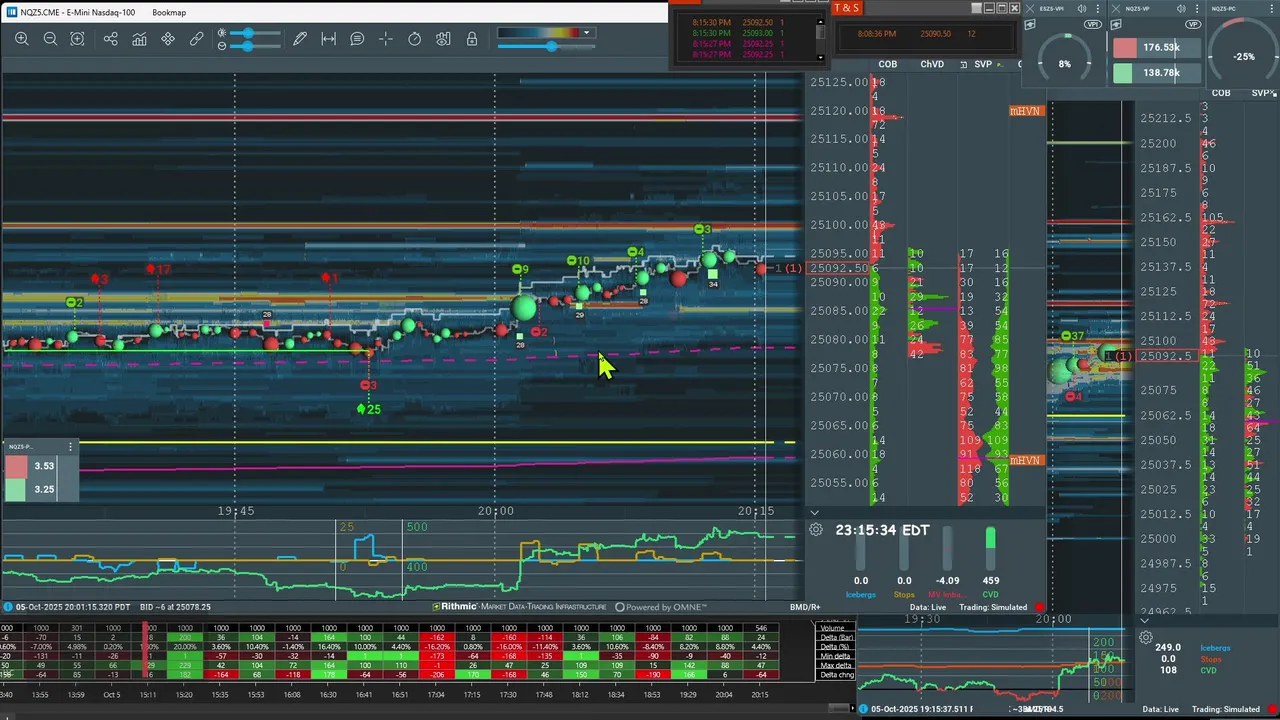Click the Delta (Bar) row label
The width and height of the screenshot is (1280, 720).
point(835,637)
